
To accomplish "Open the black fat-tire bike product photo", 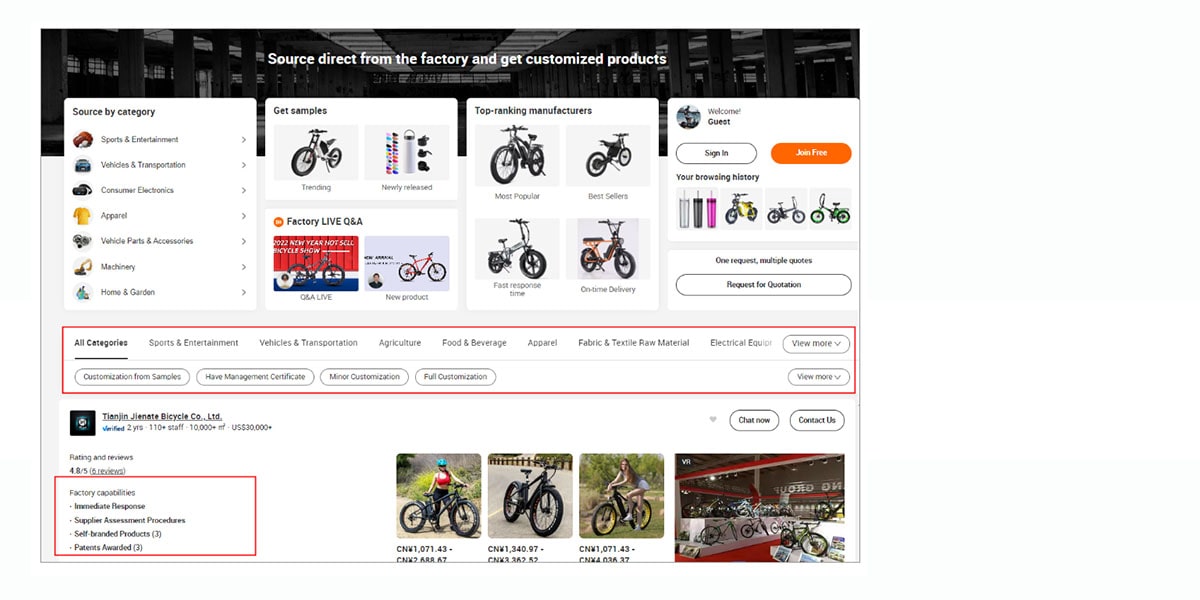I will pos(530,496).
